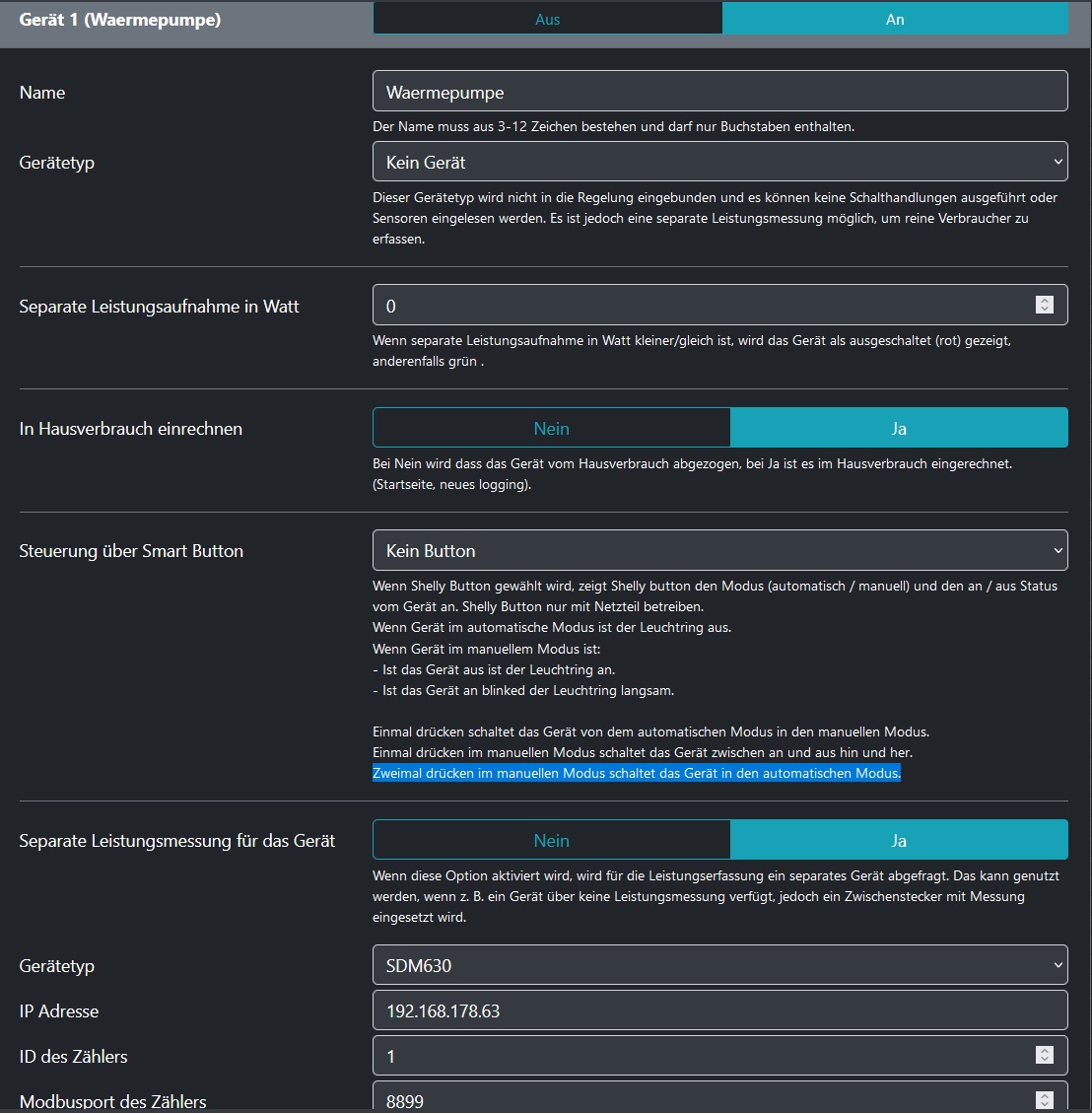The width and height of the screenshot is (1092, 1113).
Task: Decrease ID des Zählers with the down arrow
Action: pos(1045,1061)
